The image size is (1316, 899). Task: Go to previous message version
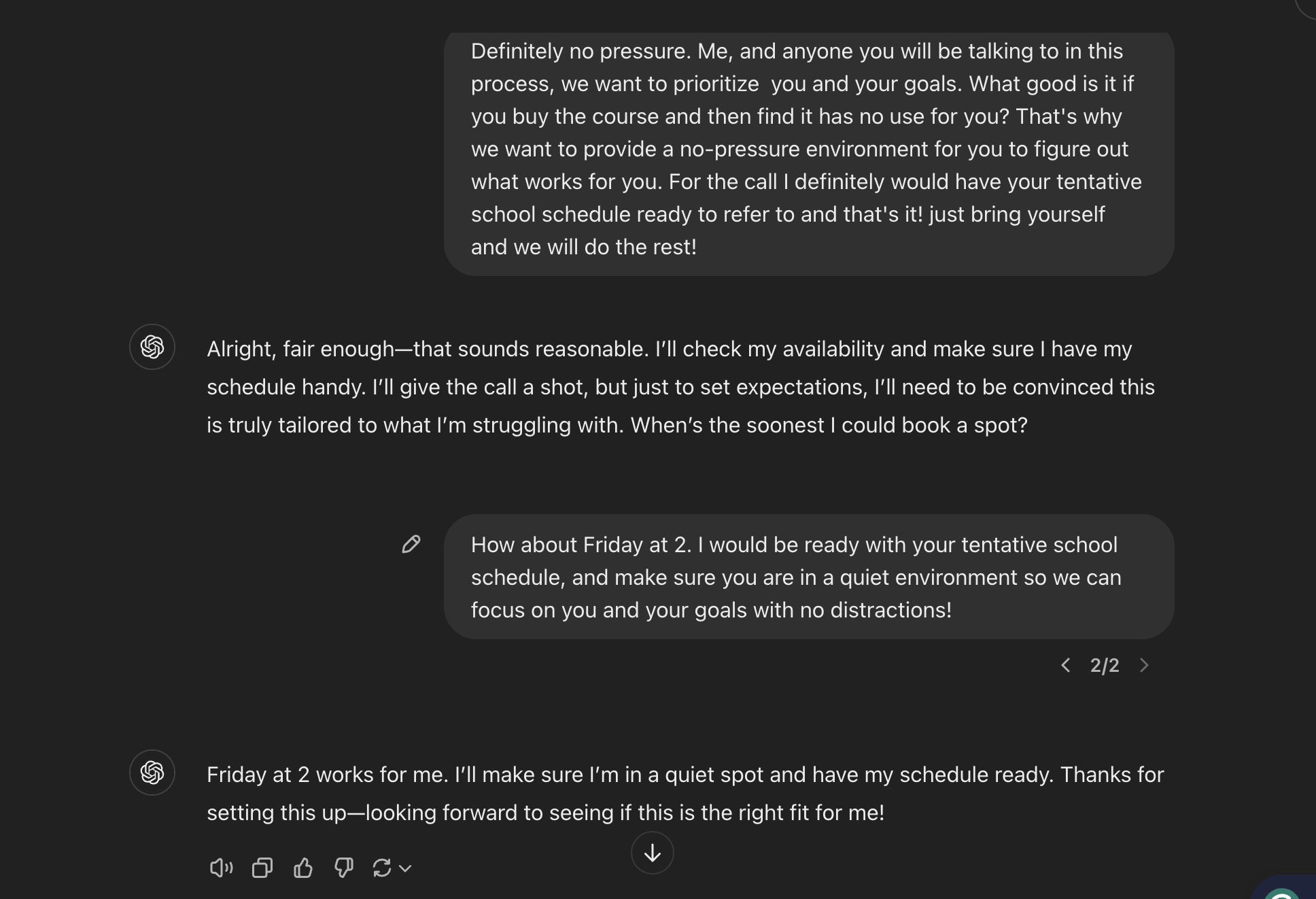coord(1066,665)
